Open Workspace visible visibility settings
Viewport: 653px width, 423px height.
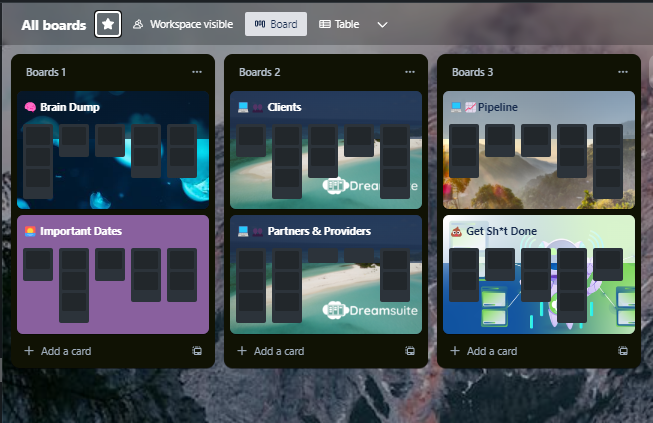click(183, 24)
